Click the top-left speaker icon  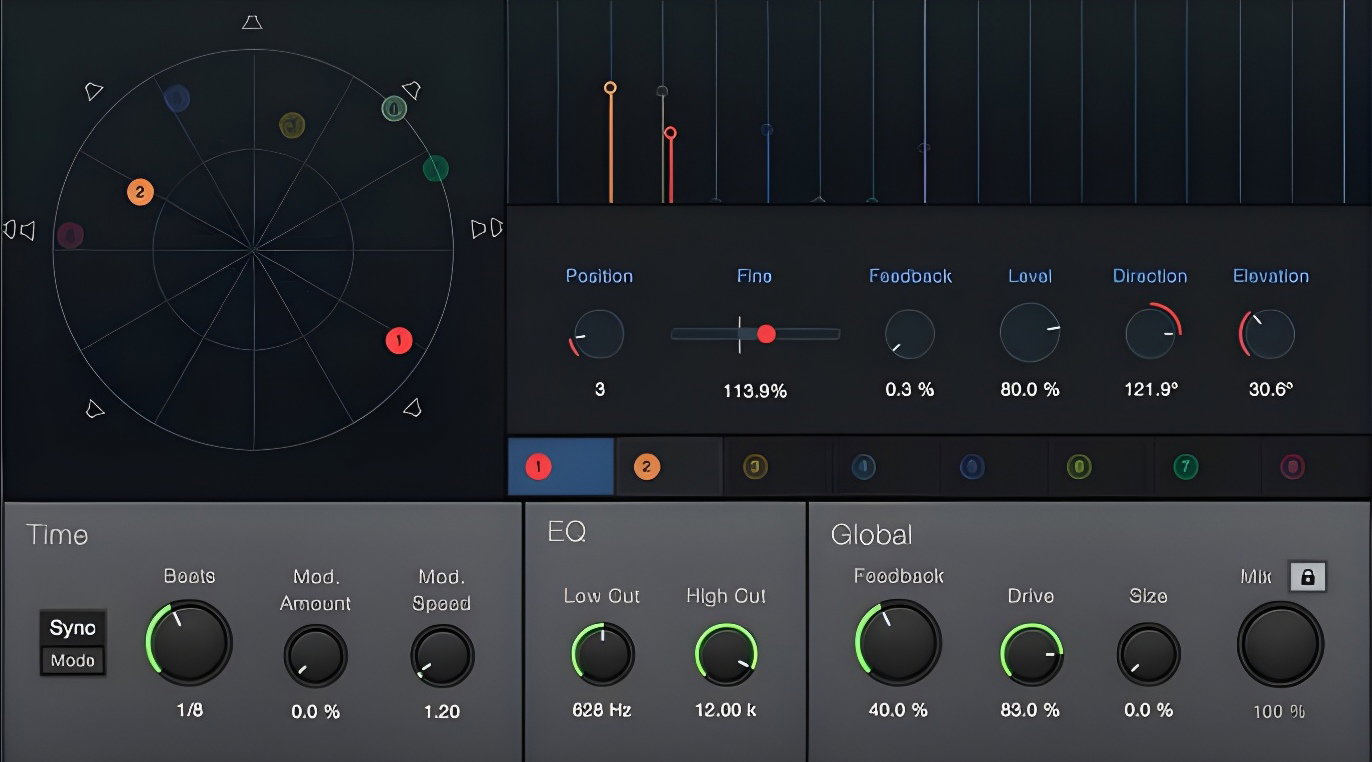click(94, 91)
